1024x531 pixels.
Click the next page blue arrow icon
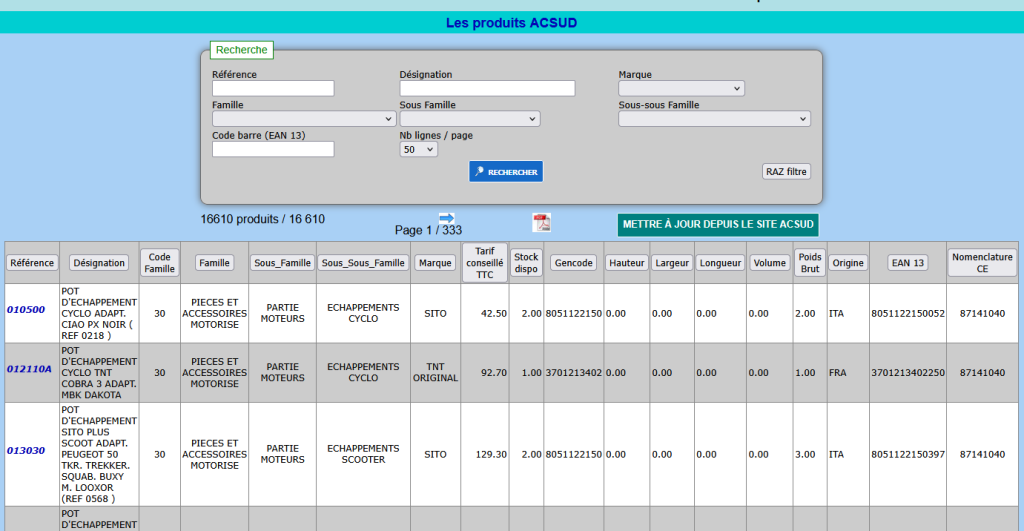pyautogui.click(x=446, y=217)
